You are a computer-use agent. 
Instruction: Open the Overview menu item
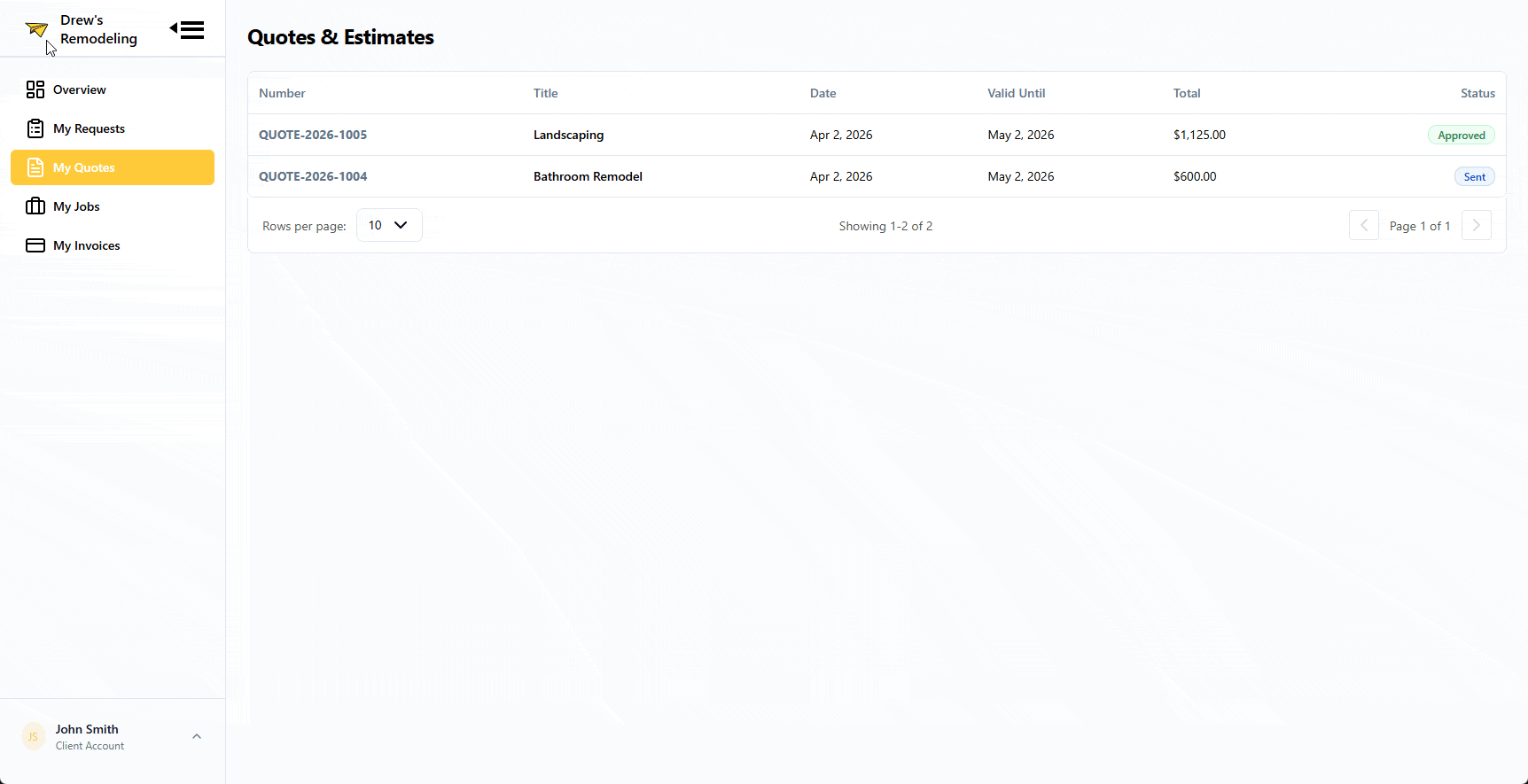point(113,89)
